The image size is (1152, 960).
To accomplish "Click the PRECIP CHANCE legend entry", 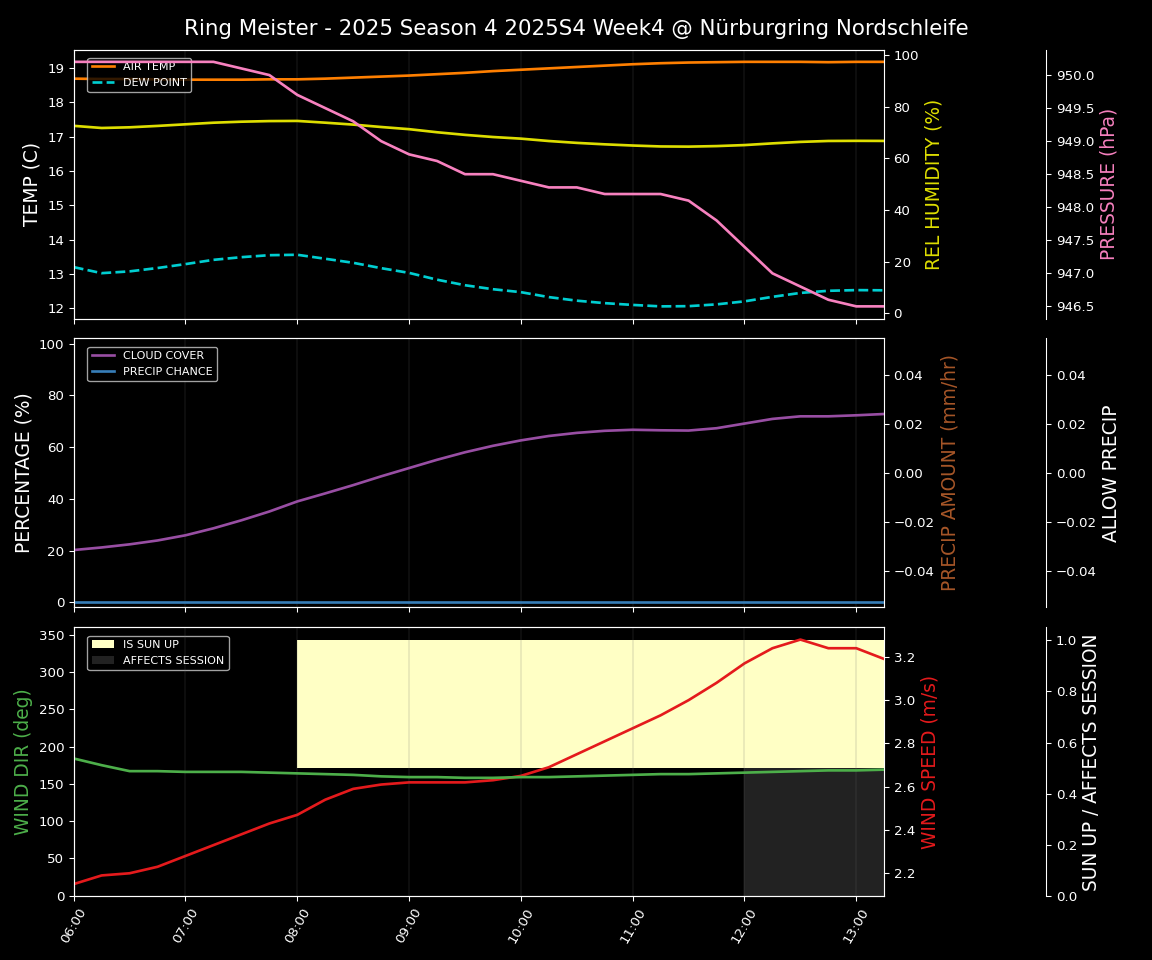I will tap(167, 372).
